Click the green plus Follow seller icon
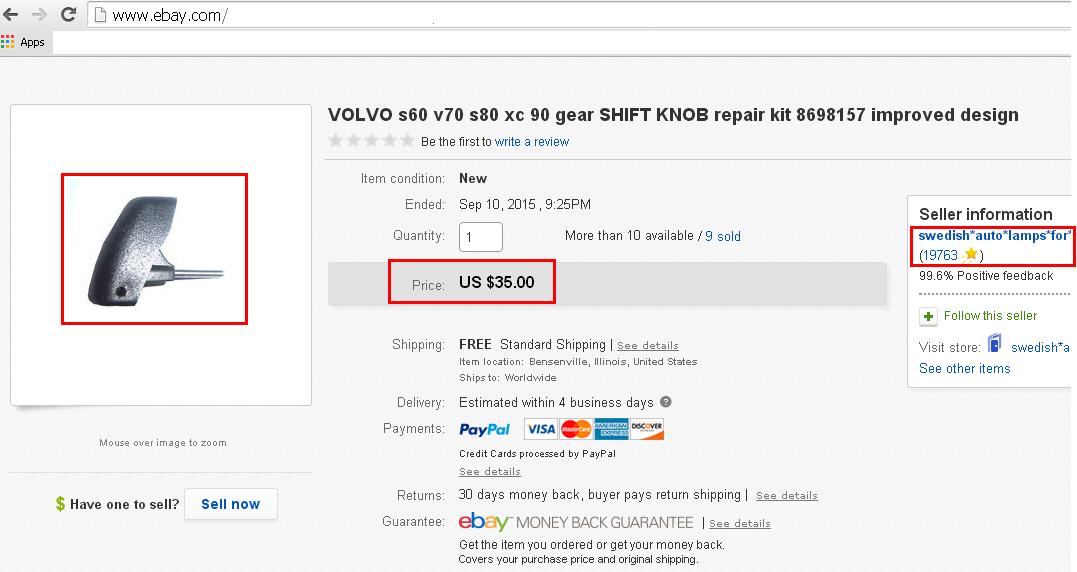Image resolution: width=1077 pixels, height=572 pixels. pos(928,316)
